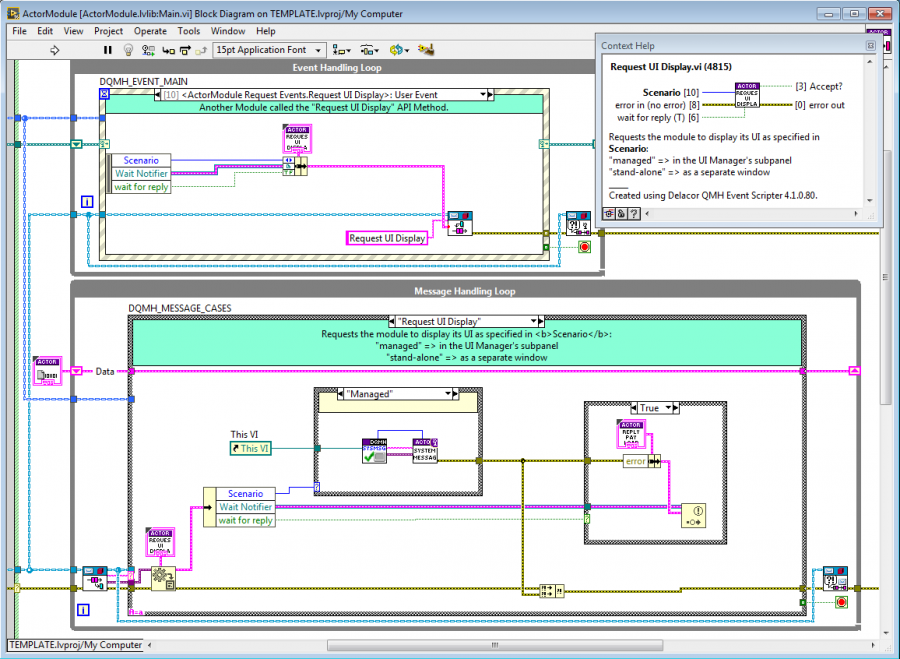The width and height of the screenshot is (900, 659).
Task: Open the "Managed" case selector dropdown
Action: tap(448, 394)
